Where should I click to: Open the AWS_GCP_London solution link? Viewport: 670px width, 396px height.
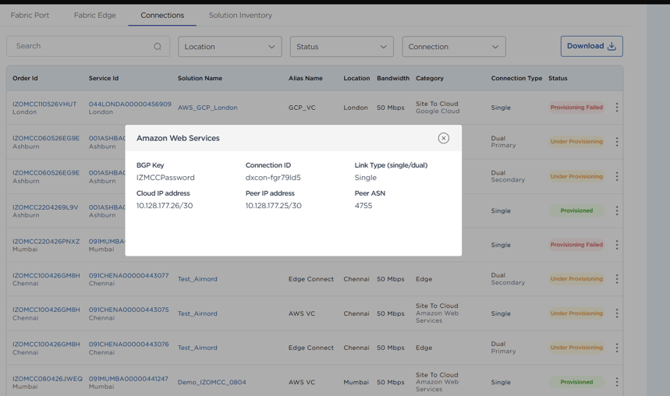[207, 108]
